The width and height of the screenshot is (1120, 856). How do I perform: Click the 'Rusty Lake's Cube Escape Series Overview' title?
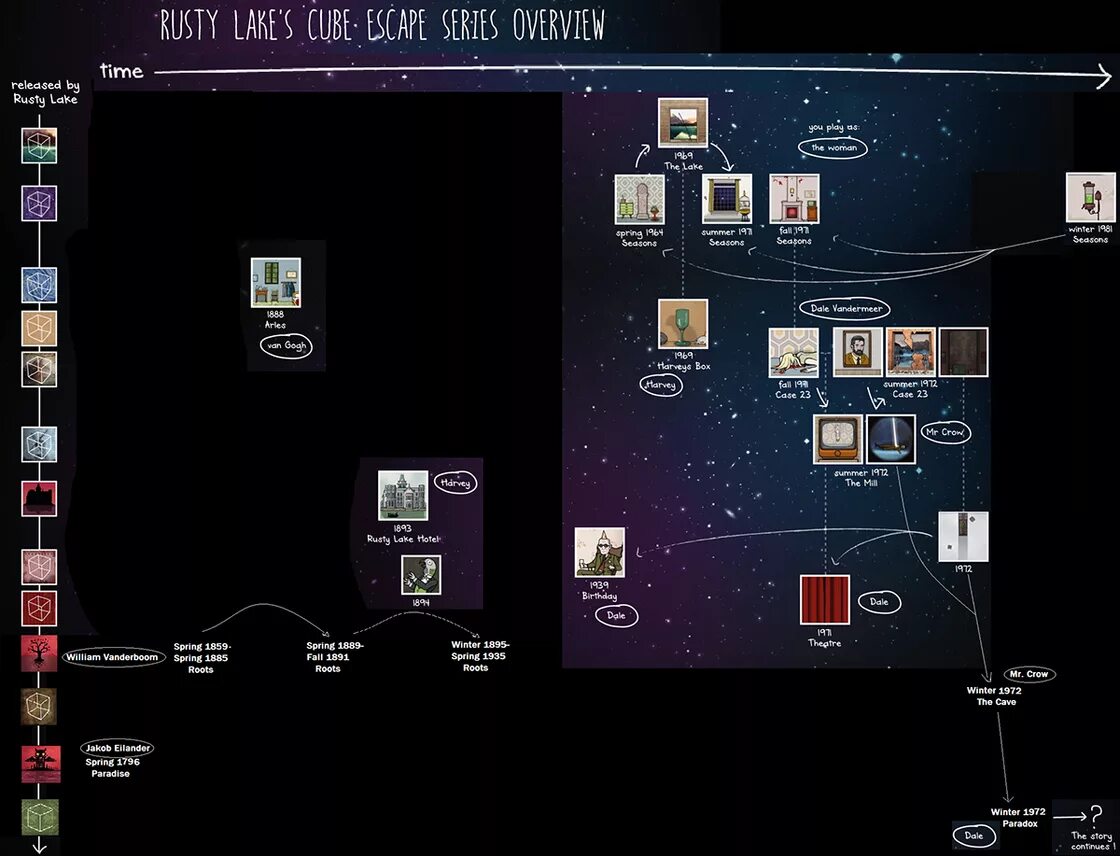[x=382, y=25]
